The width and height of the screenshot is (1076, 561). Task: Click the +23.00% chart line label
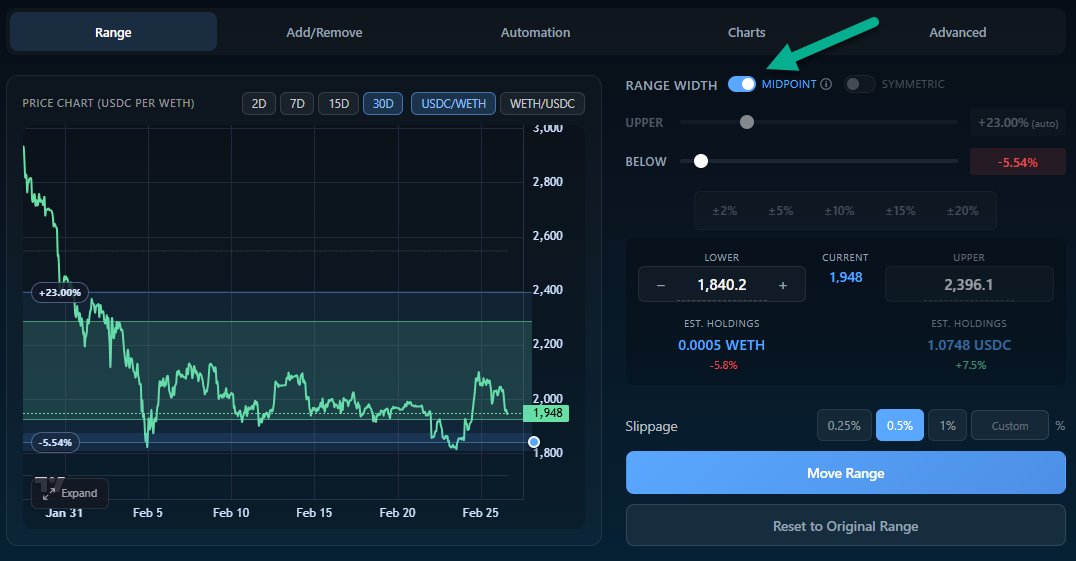pyautogui.click(x=60, y=292)
